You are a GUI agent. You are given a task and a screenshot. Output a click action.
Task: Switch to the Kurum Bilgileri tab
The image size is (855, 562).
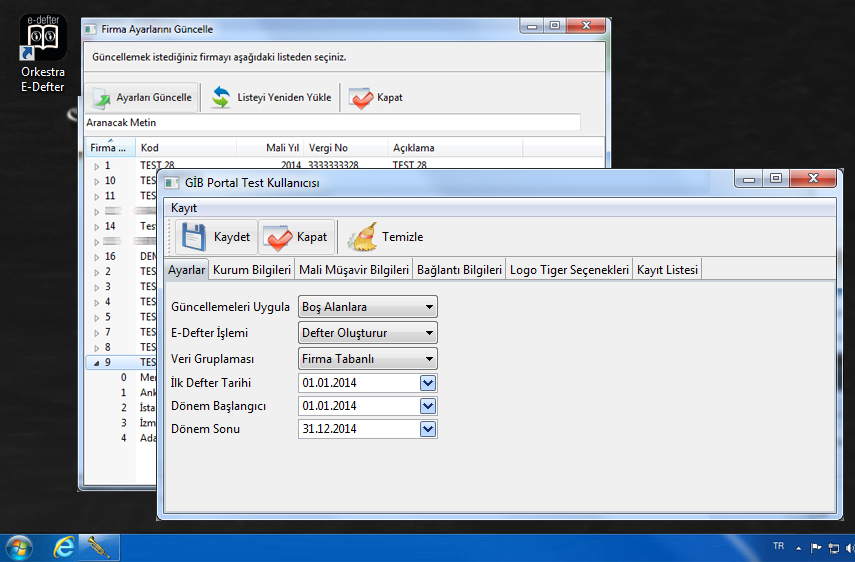click(251, 270)
